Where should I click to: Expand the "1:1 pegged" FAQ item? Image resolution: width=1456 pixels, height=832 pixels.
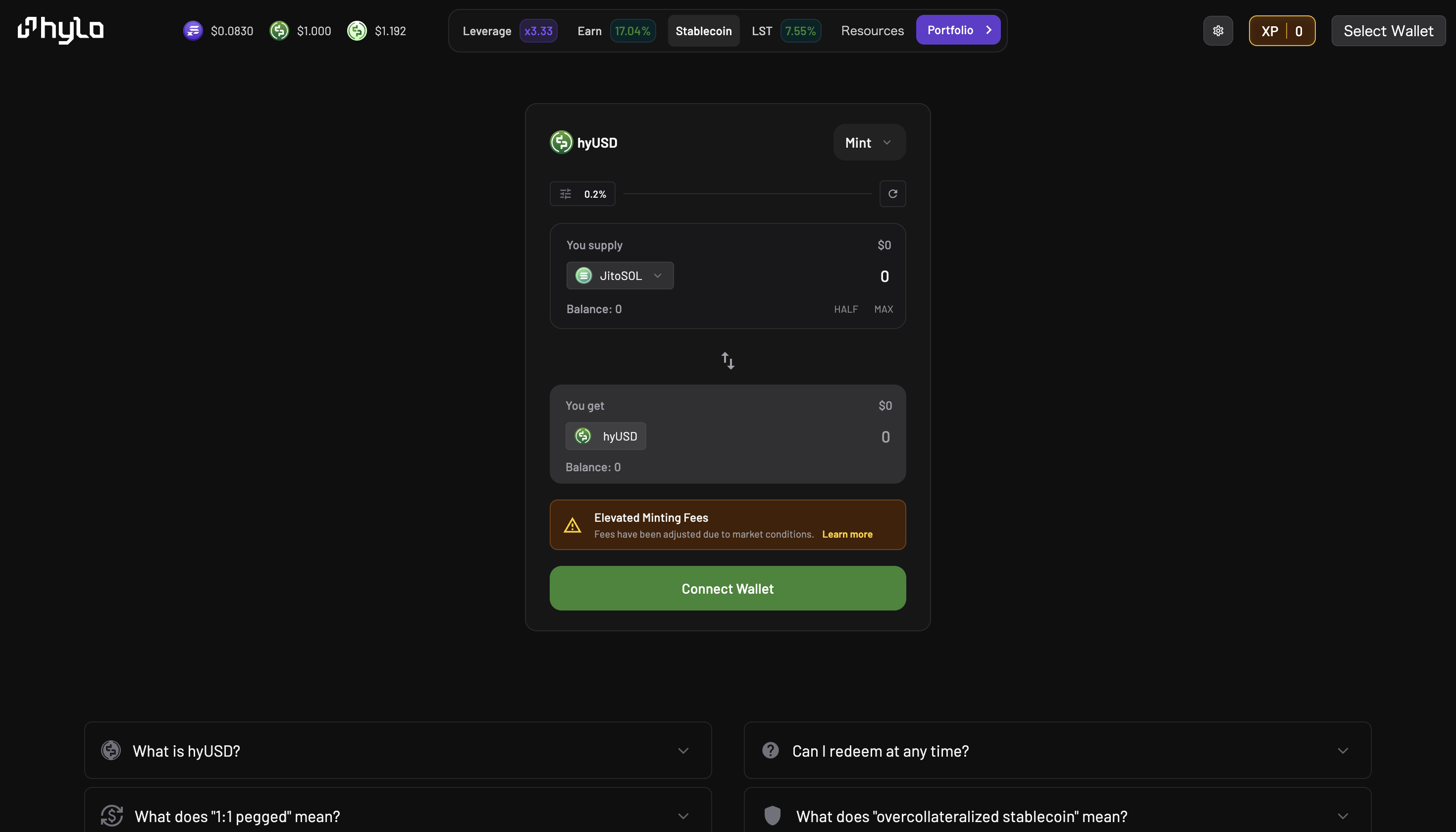pos(398,816)
